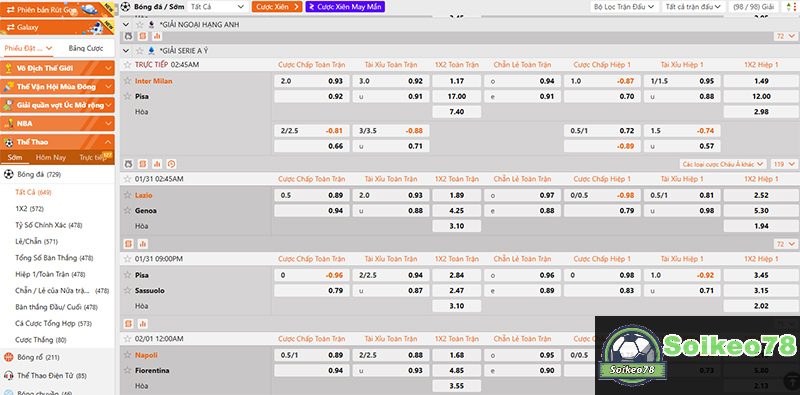Open the bar chart icon below Lazio vs Genoa
Screen dimensions: 800x395
(x=143, y=243)
